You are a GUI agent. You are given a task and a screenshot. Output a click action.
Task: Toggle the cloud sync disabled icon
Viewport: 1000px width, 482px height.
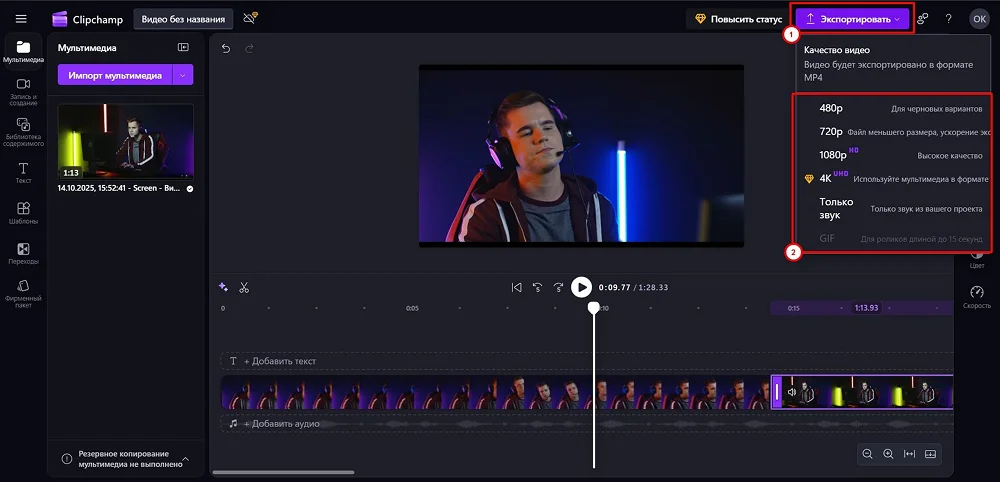[x=250, y=18]
